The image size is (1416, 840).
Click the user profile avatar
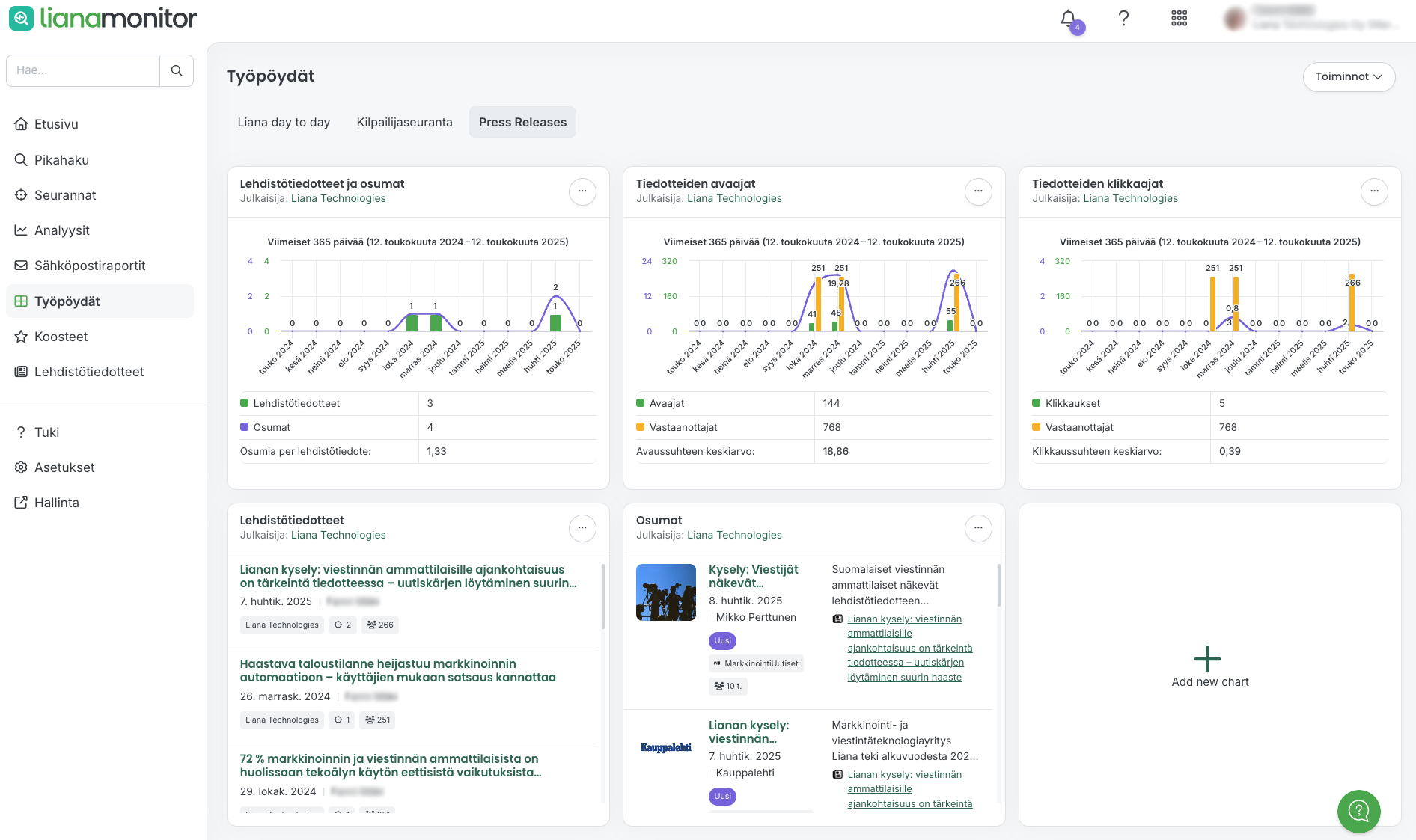click(x=1235, y=19)
